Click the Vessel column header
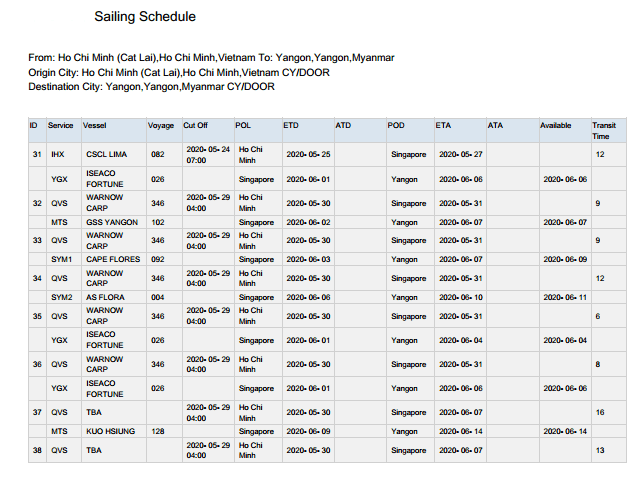This screenshot has width=644, height=485. coord(95,126)
